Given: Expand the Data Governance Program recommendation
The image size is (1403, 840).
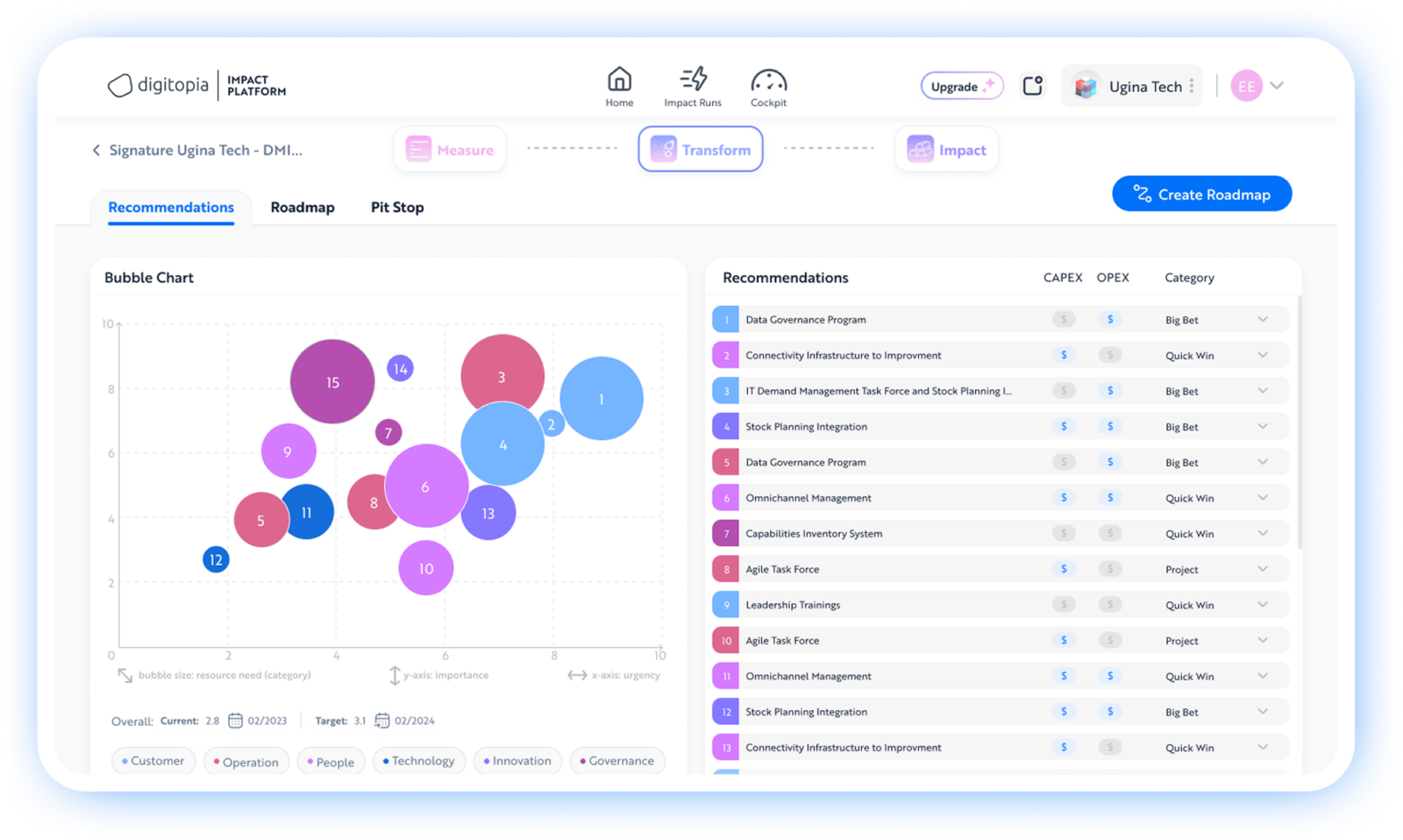Looking at the screenshot, I should (x=1263, y=319).
